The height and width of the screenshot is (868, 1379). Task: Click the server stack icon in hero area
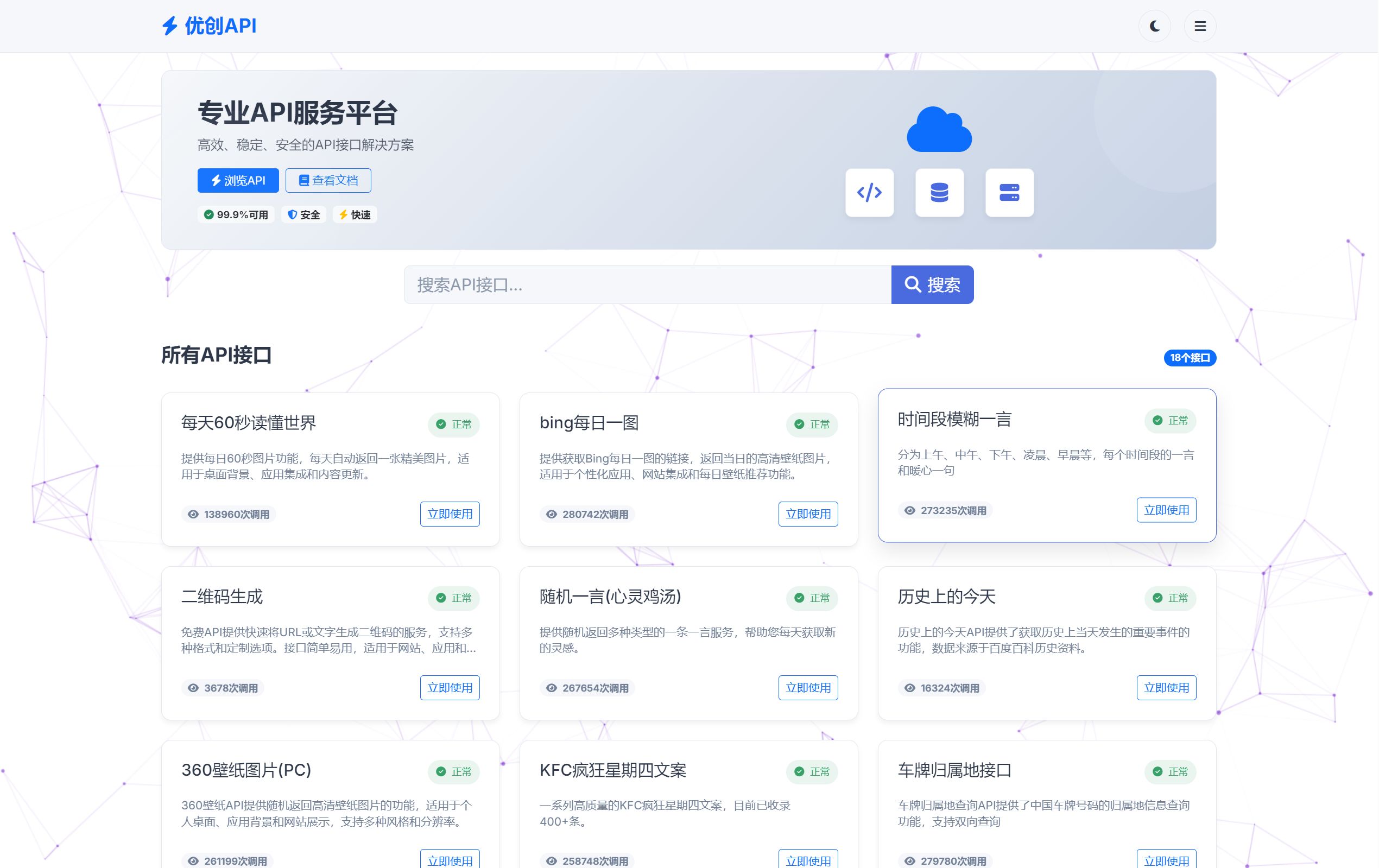pos(1010,194)
